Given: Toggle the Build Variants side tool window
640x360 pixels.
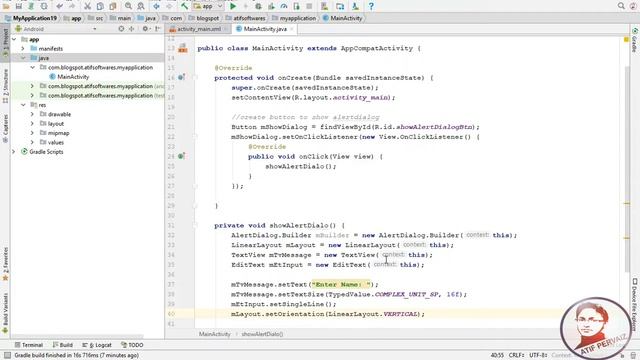Looking at the screenshot, I should point(5,313).
